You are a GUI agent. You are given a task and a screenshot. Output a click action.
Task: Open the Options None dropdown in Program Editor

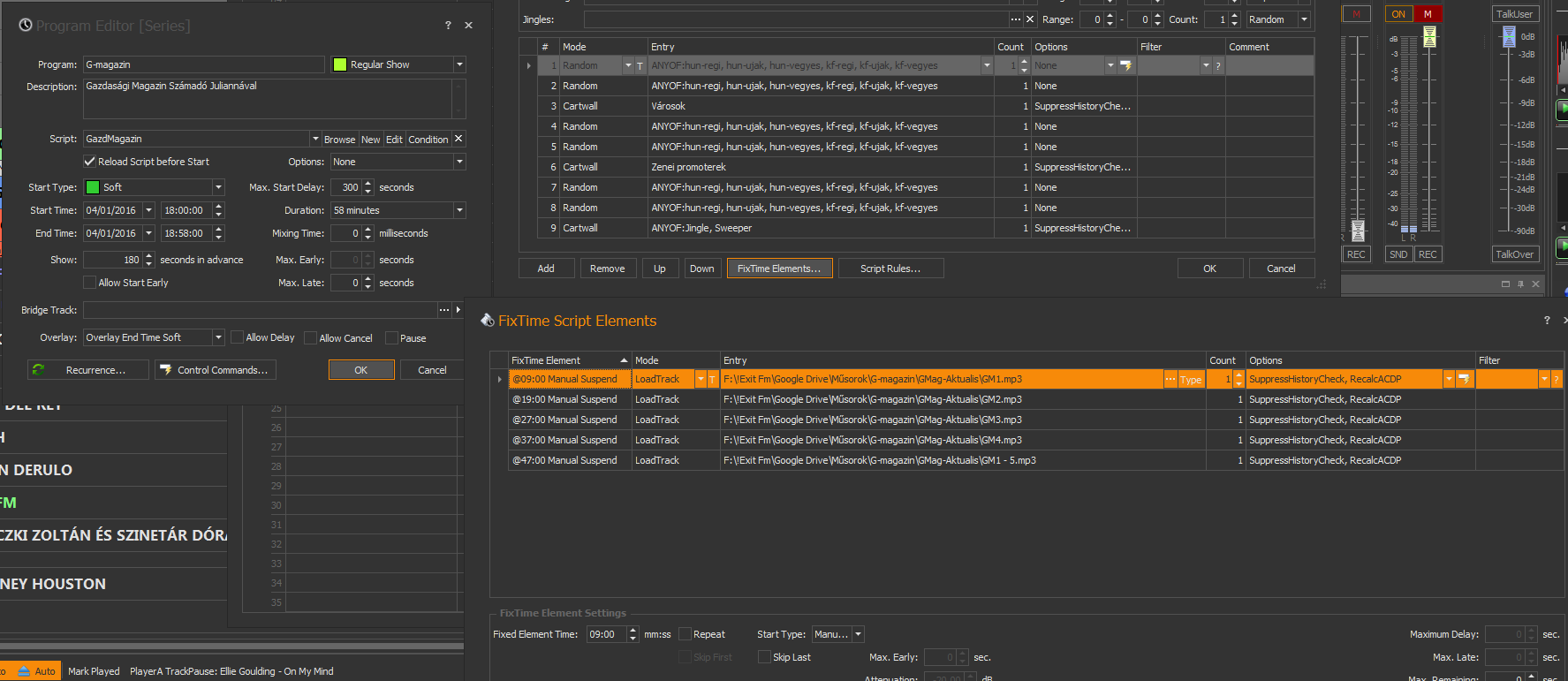[459, 162]
